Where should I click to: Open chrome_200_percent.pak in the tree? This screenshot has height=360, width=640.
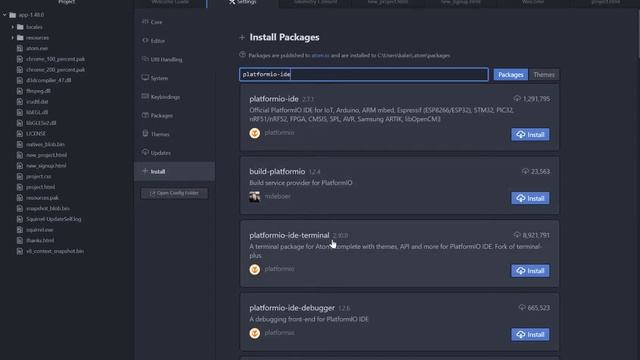(55, 70)
